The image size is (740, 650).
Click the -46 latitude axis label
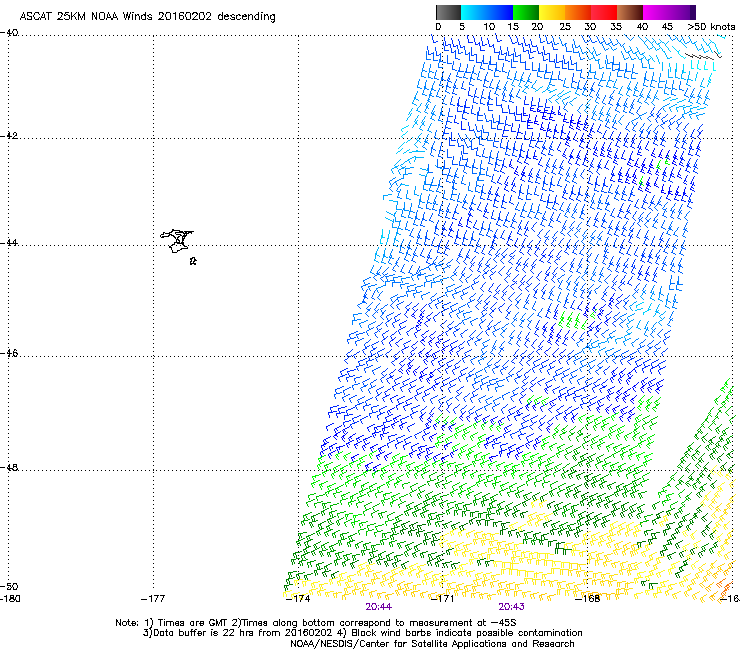[x=9, y=353]
